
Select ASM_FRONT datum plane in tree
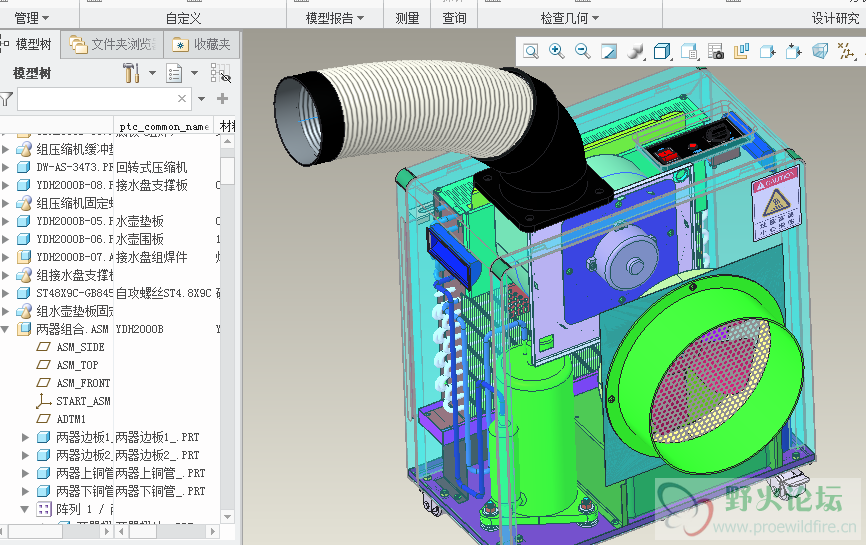click(83, 383)
